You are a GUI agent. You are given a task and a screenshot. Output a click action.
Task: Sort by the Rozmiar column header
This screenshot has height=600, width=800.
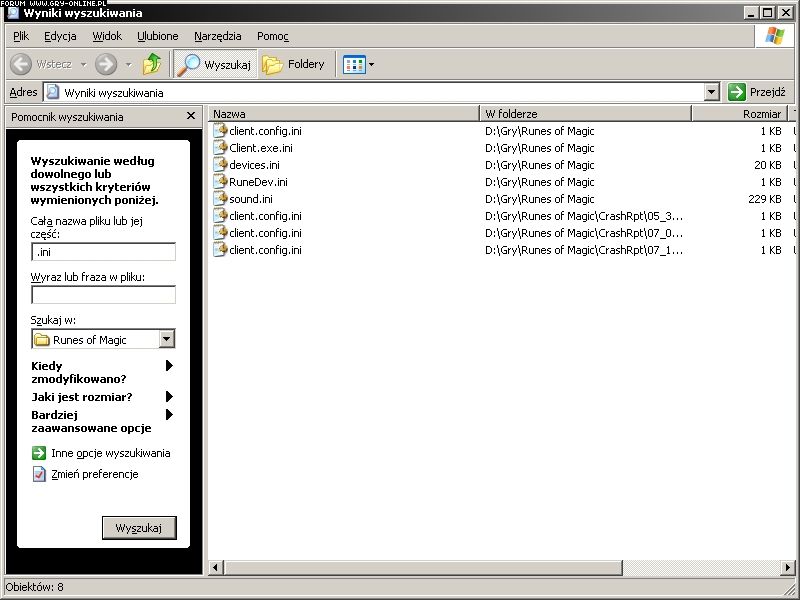point(740,114)
